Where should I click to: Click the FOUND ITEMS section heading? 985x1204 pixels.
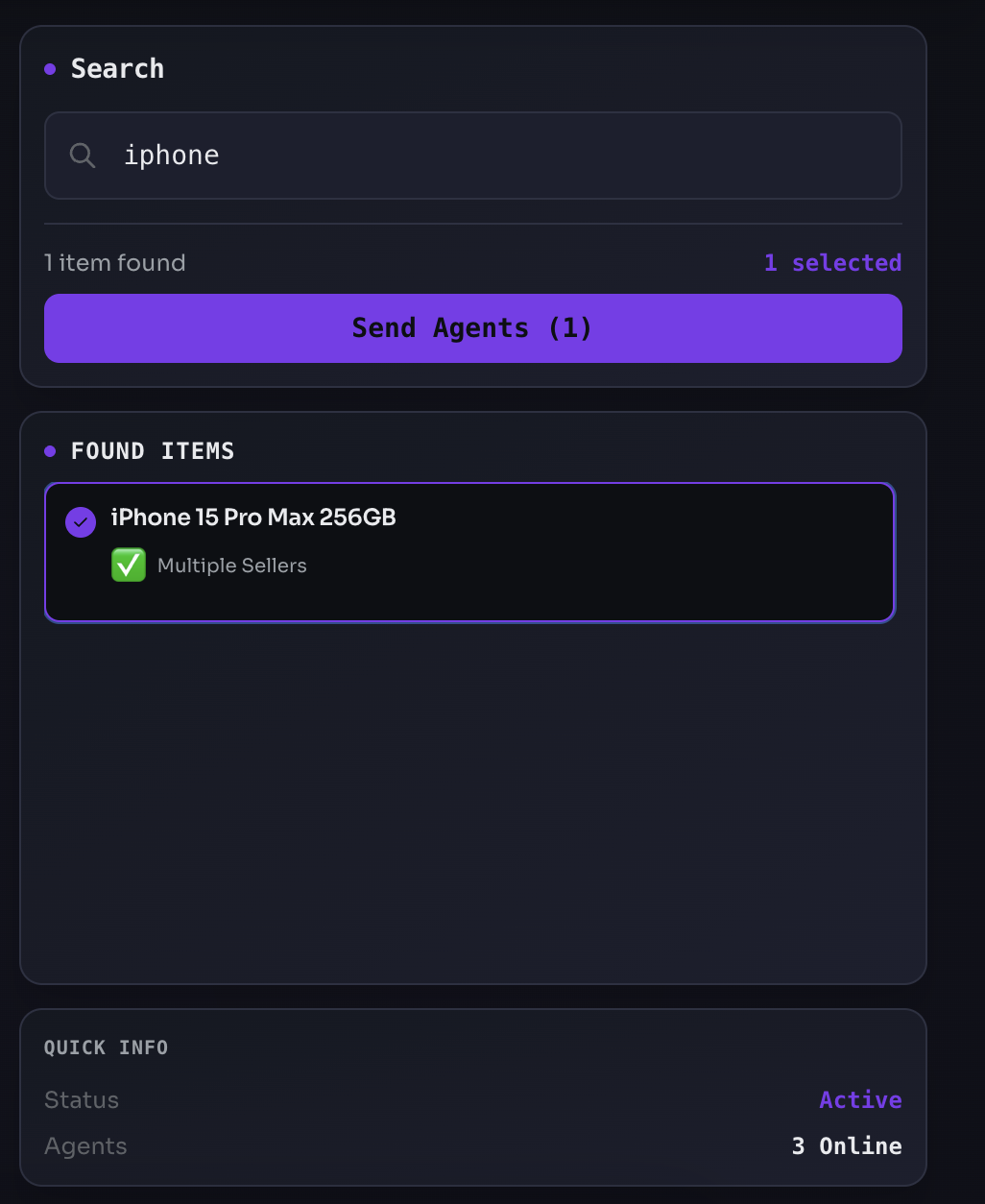pyautogui.click(x=153, y=451)
